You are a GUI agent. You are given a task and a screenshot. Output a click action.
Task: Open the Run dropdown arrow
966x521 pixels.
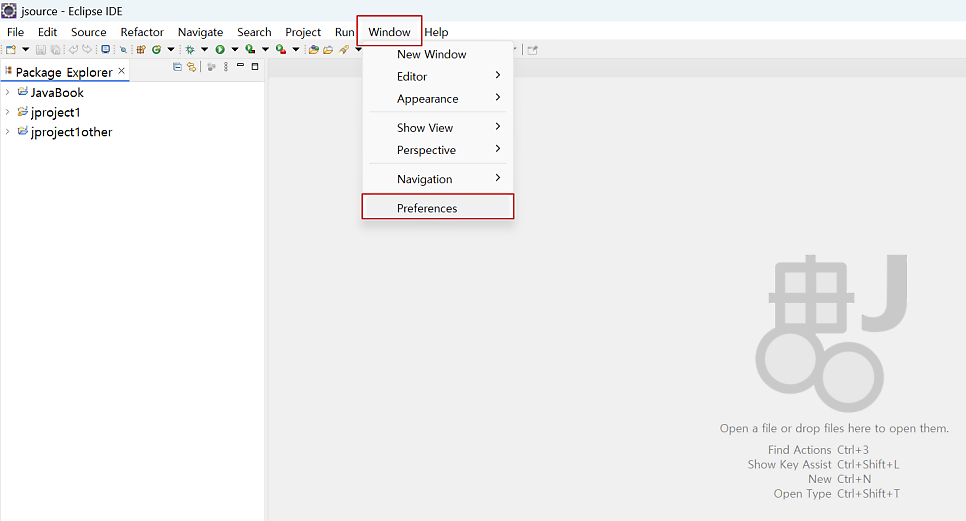point(235,49)
